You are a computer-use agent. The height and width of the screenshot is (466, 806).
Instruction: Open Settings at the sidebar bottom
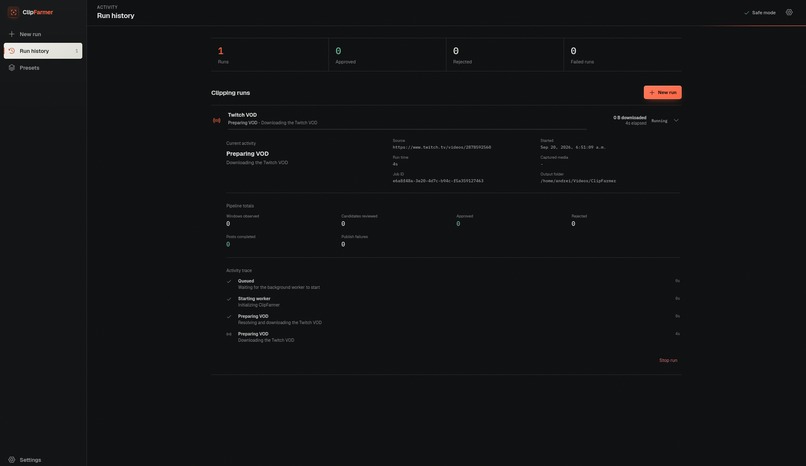[43, 460]
